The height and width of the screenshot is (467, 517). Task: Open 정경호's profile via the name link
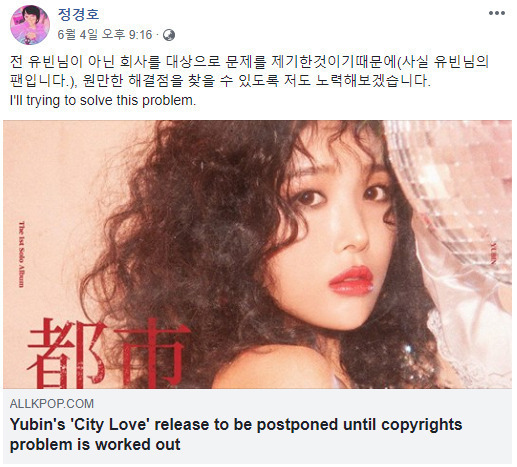pyautogui.click(x=78, y=14)
